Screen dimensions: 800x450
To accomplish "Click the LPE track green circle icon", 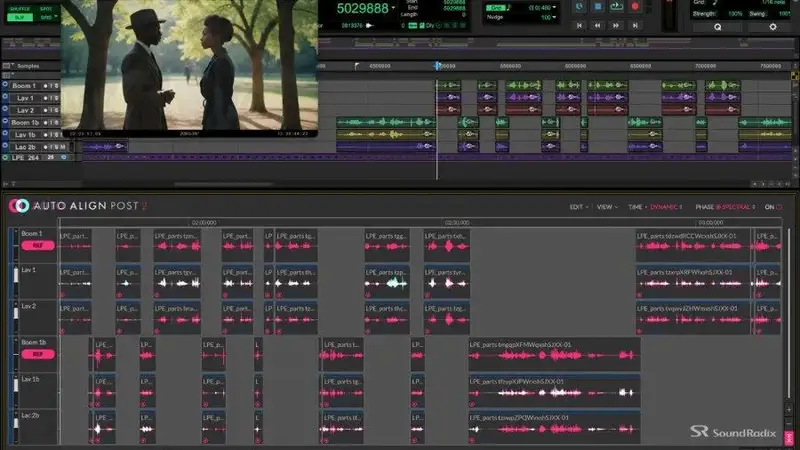I will 5,158.
